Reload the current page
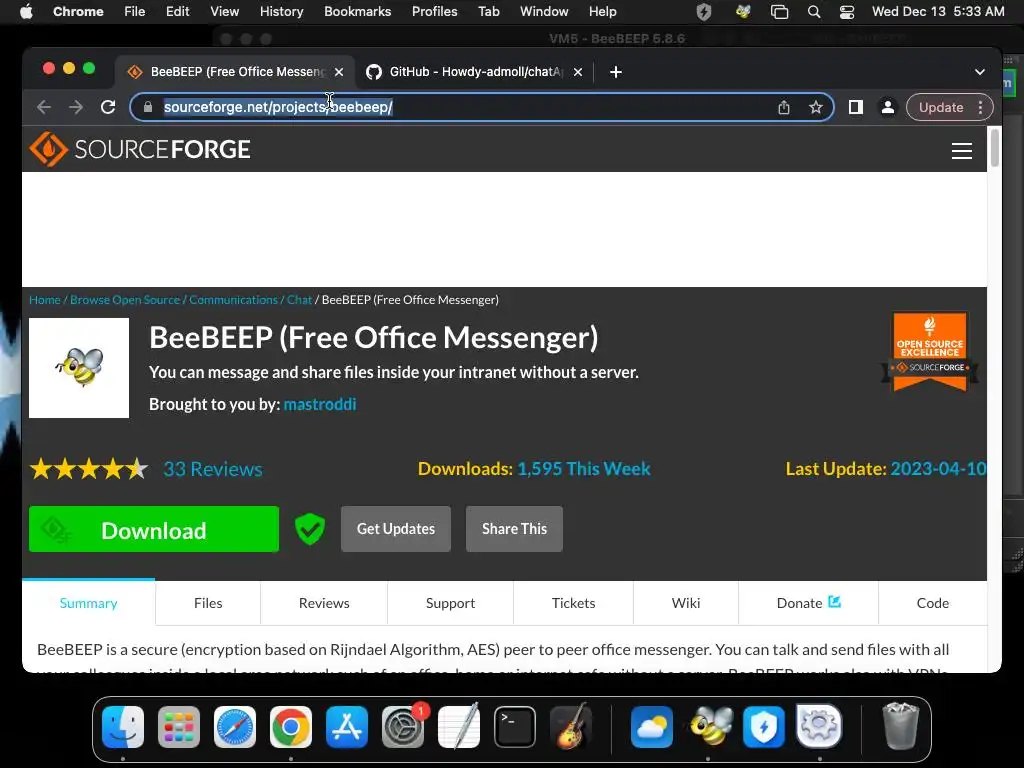The width and height of the screenshot is (1024, 768). tap(108, 107)
